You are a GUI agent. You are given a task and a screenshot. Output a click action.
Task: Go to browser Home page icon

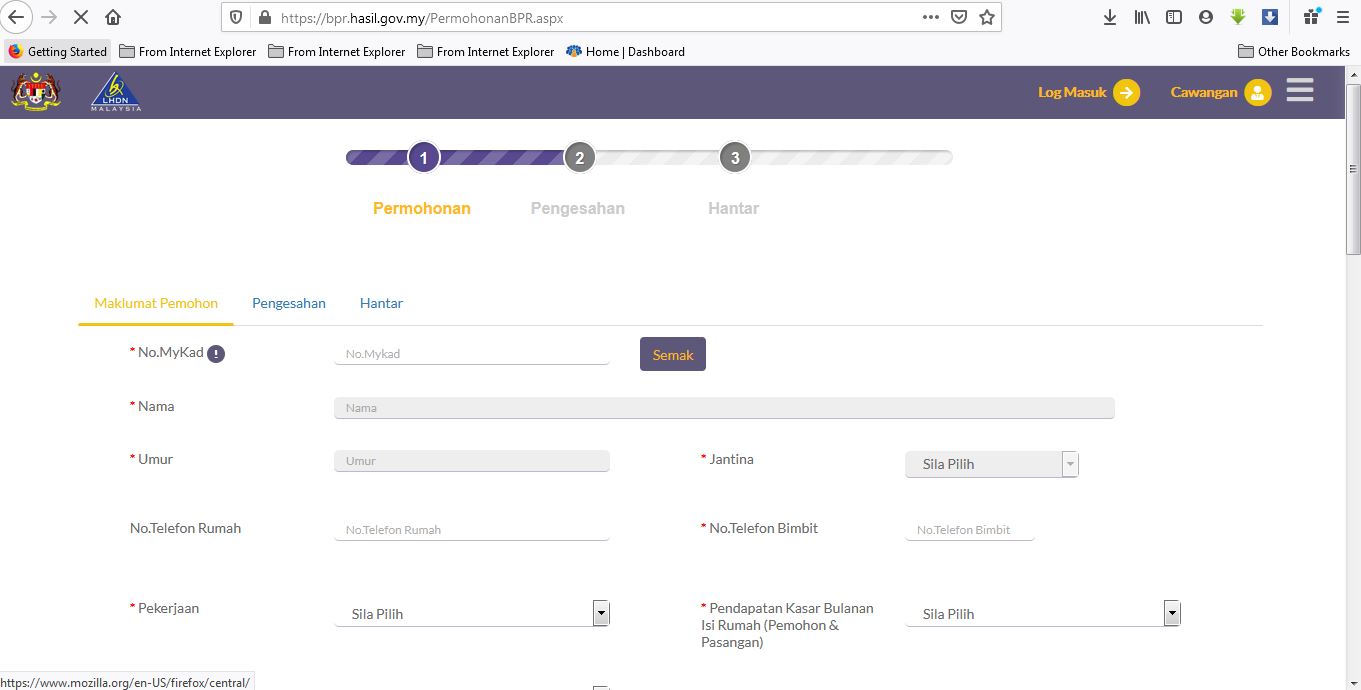coord(113,17)
